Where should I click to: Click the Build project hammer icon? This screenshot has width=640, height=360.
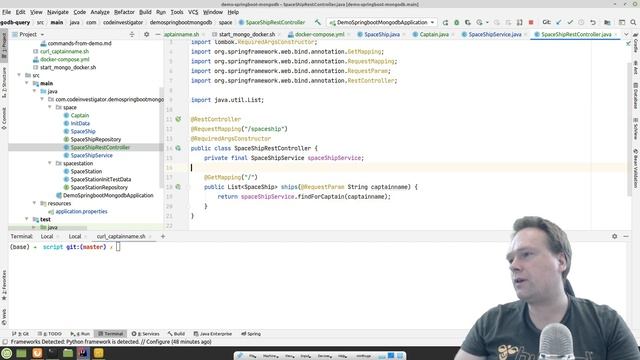point(318,22)
